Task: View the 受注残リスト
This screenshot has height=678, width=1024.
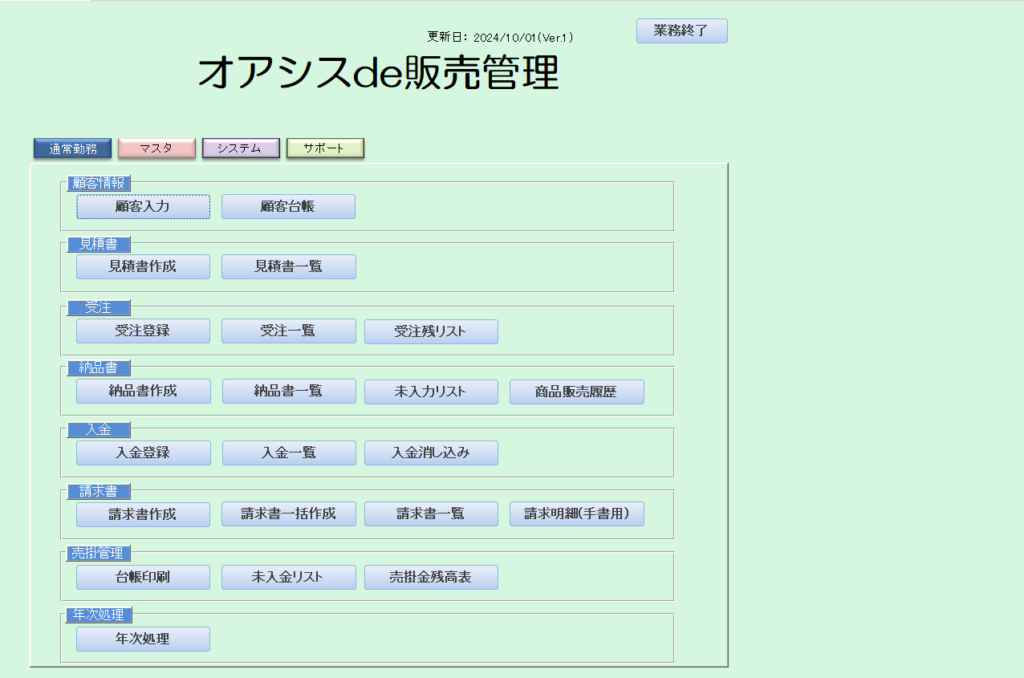Action: [431, 331]
